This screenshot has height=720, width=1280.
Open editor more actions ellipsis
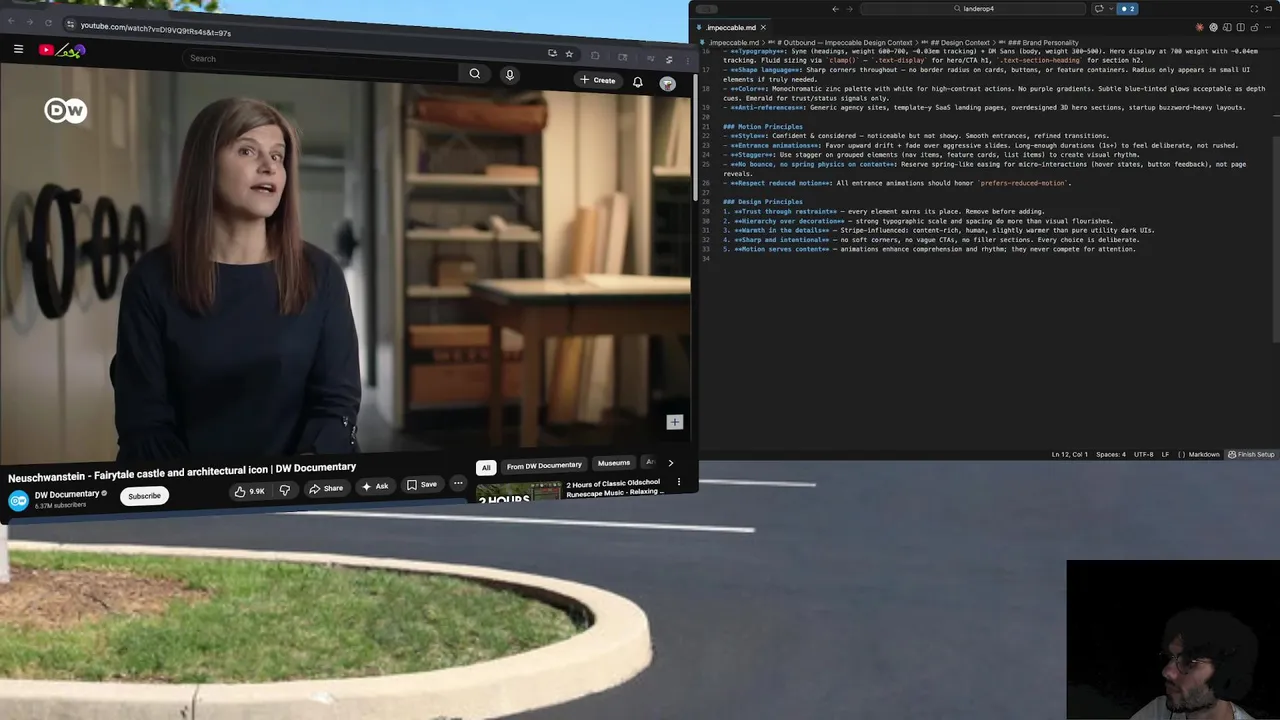coord(1268,27)
